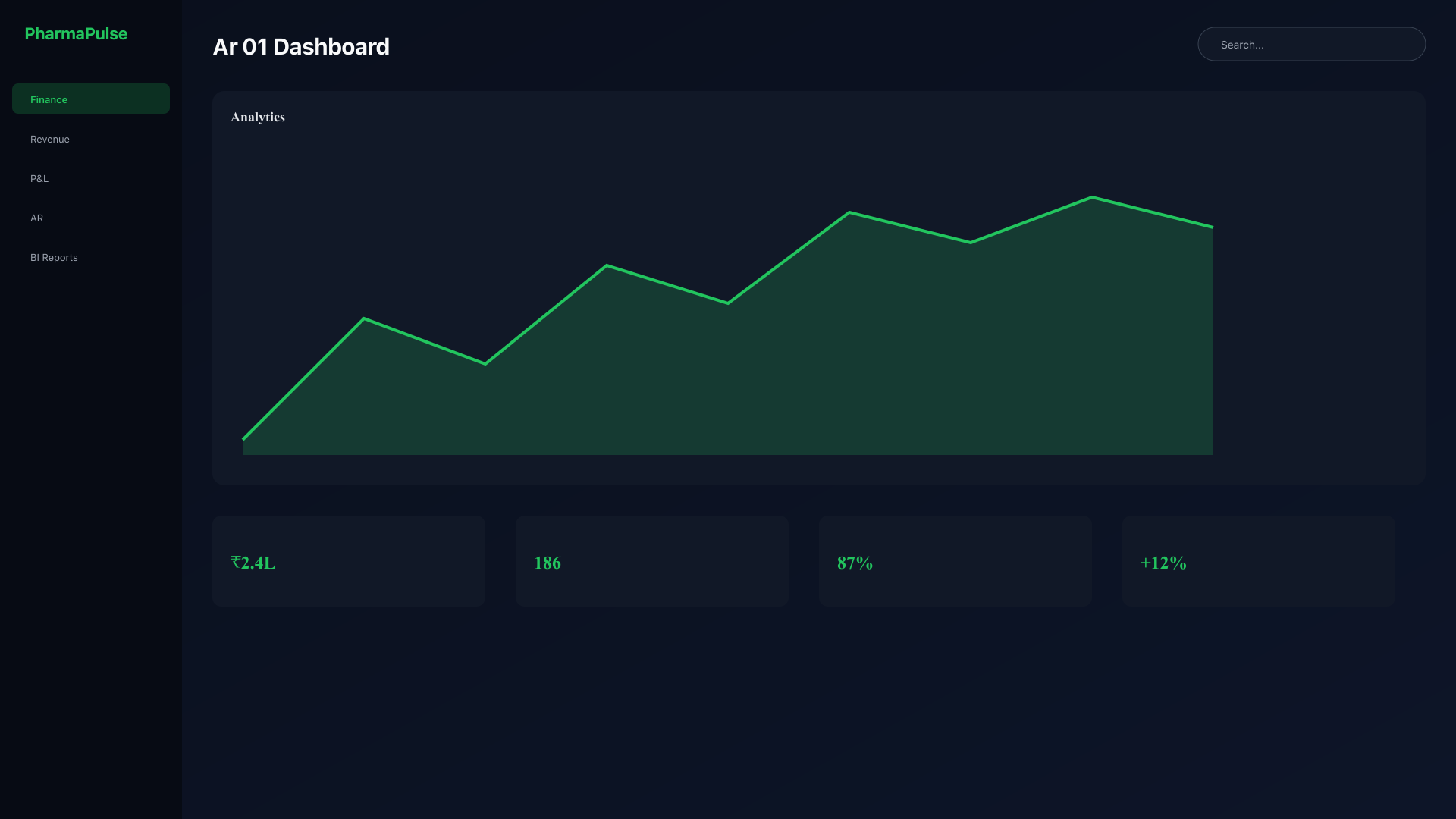
Task: Click the PharmaPulse logo
Action: pos(76,33)
